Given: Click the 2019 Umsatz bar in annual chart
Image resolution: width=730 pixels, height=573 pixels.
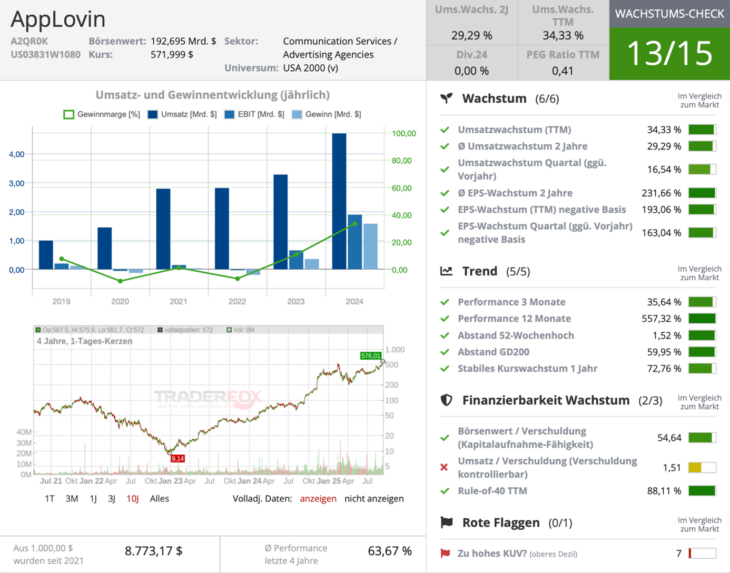Looking at the screenshot, I should [x=46, y=255].
